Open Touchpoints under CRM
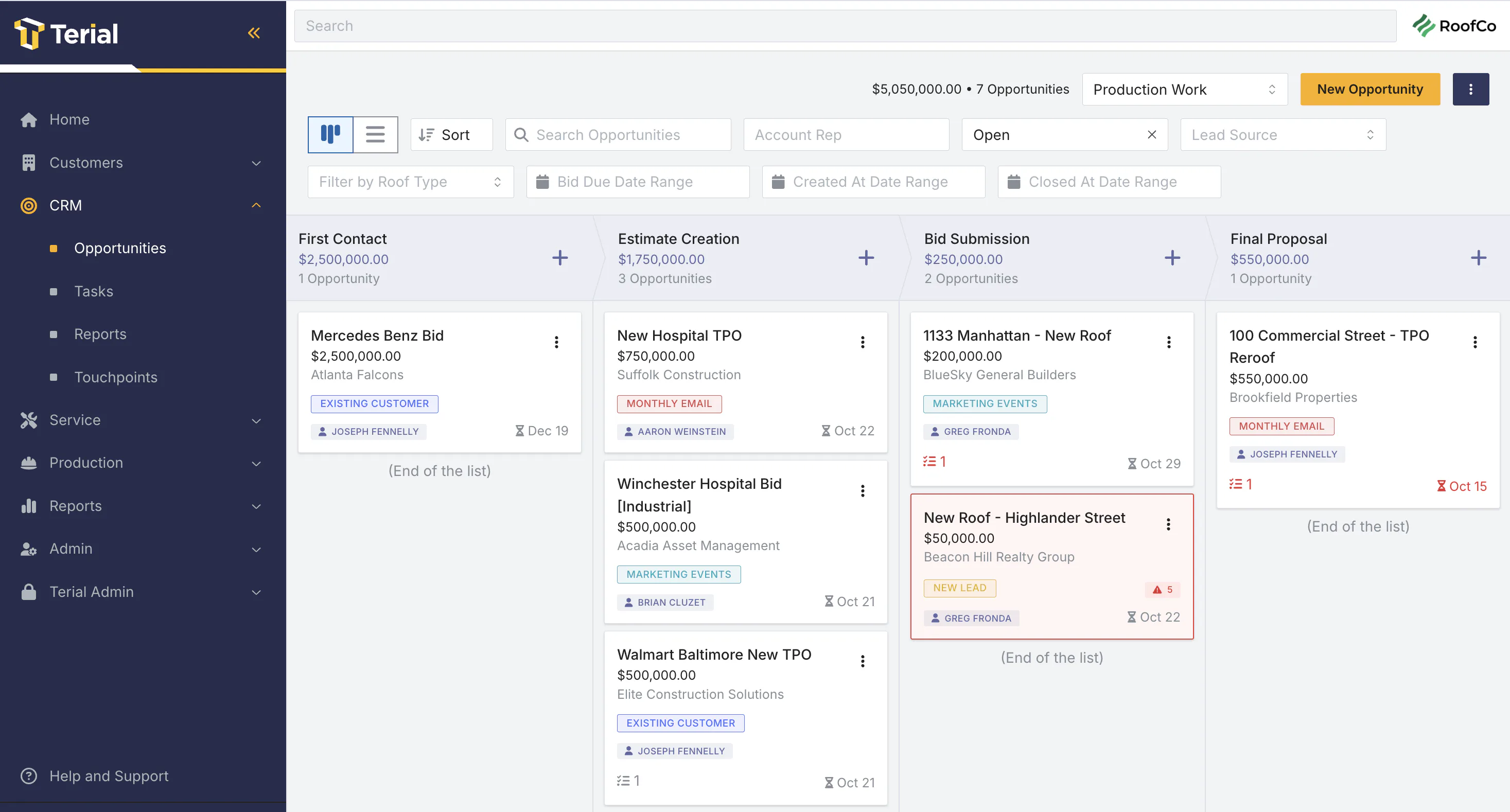This screenshot has height=812, width=1510. coord(115,377)
